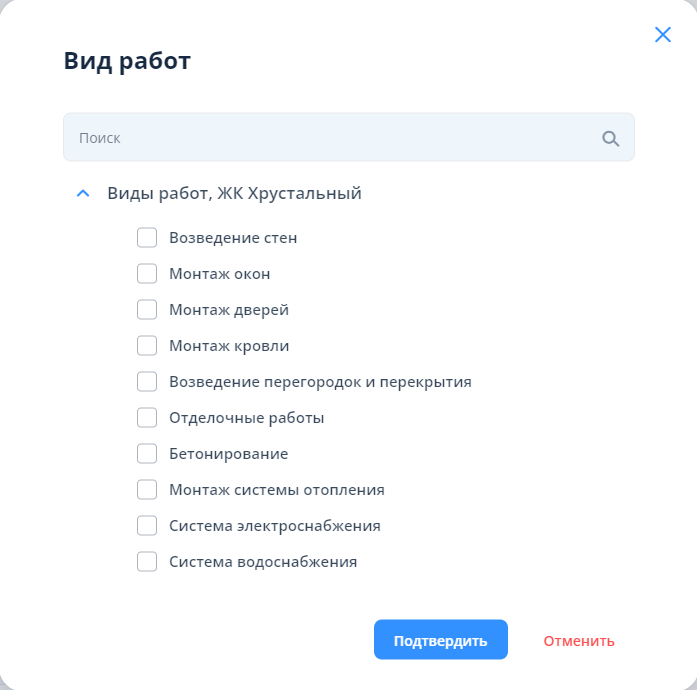Mark the Бетонирование checkbox

tap(147, 454)
